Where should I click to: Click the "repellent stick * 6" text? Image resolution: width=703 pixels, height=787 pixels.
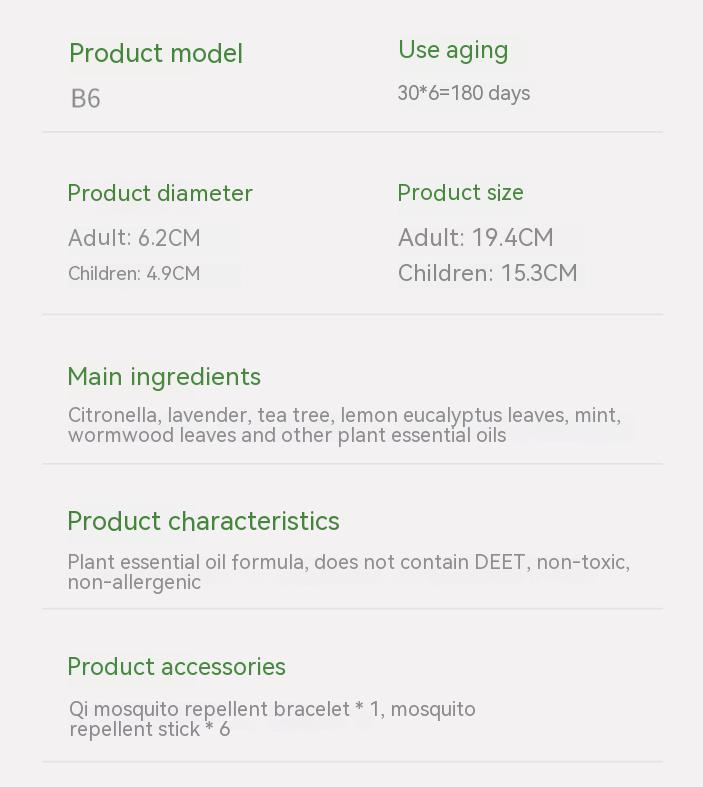point(150,730)
